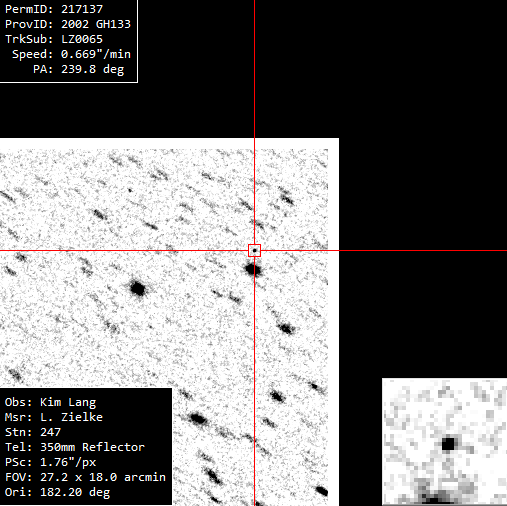Screen dimensions: 507x506
Task: Click the magnified inset thumbnail of the asteroid
Action: 444,442
